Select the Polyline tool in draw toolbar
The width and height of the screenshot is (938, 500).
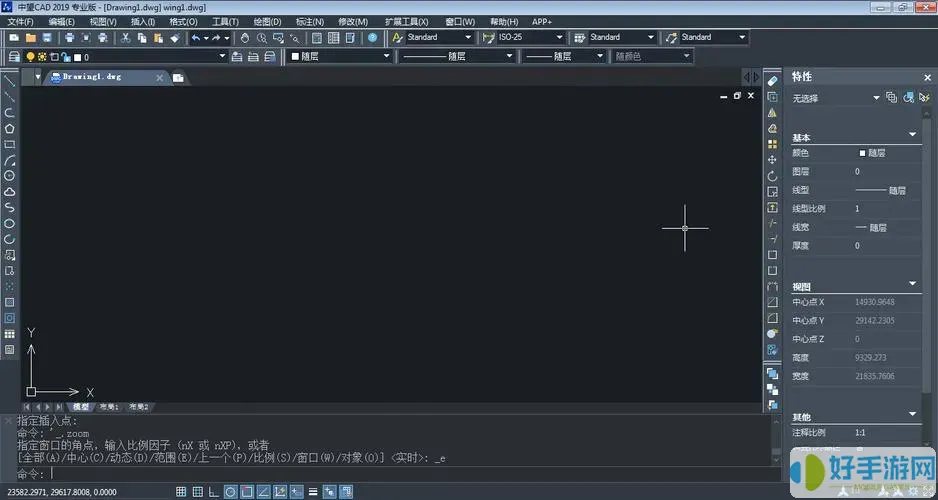(10, 112)
